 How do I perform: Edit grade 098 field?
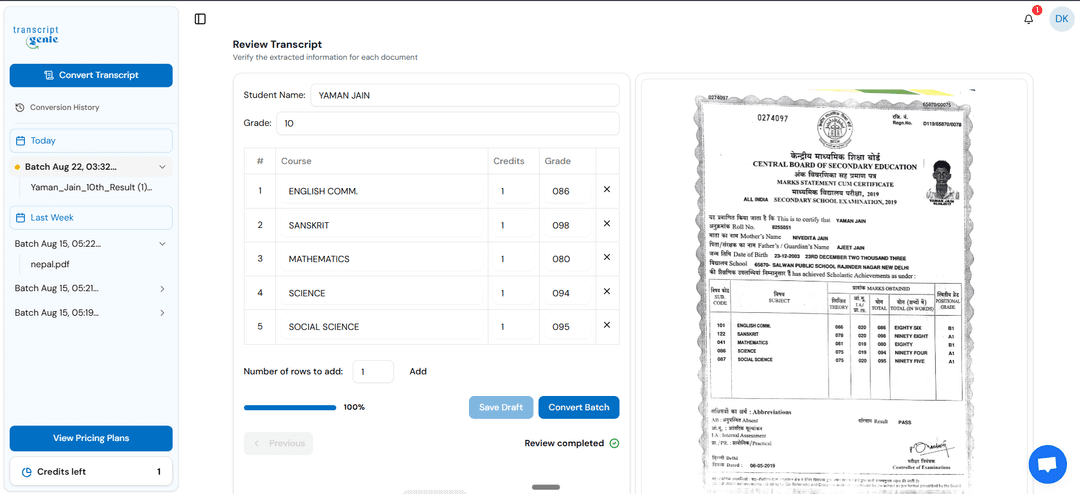[x=568, y=225]
